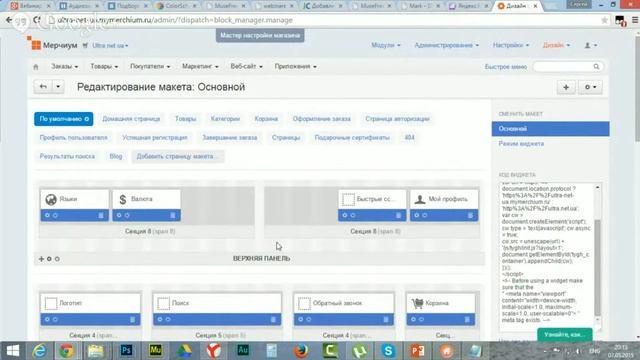This screenshot has width=640, height=360.
Task: Open settings gear of Мой профиль block
Action: [417, 215]
